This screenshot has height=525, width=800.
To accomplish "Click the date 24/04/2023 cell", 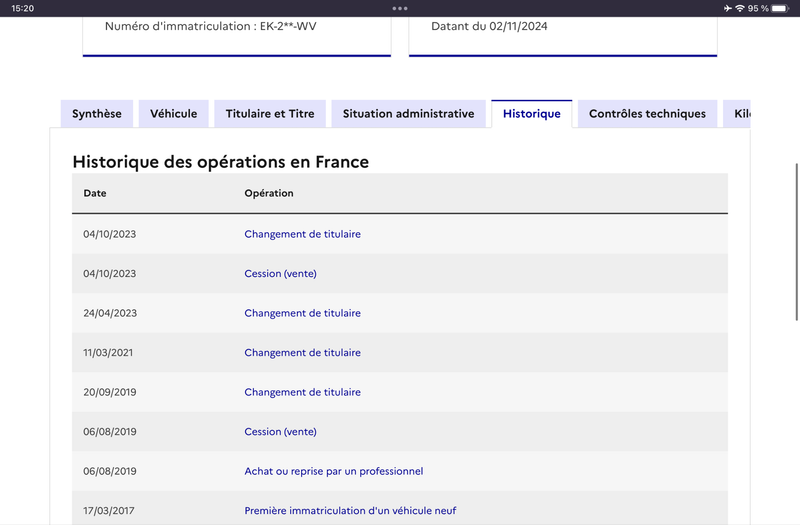I will click(110, 313).
